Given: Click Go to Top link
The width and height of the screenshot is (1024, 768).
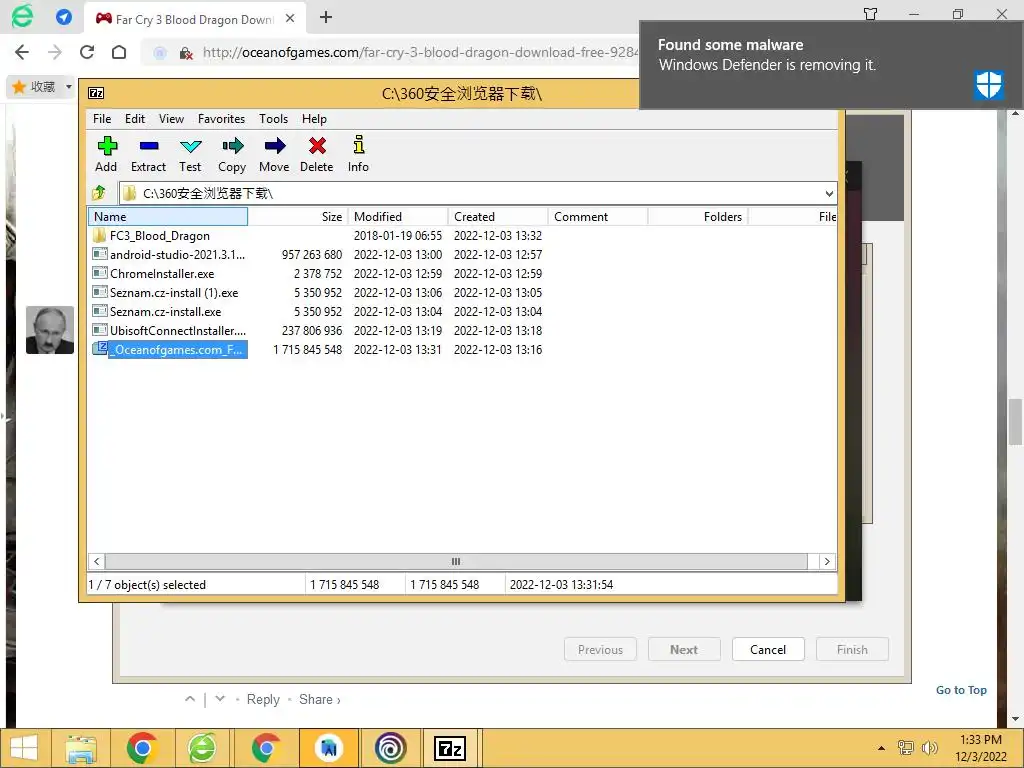Looking at the screenshot, I should click(961, 690).
